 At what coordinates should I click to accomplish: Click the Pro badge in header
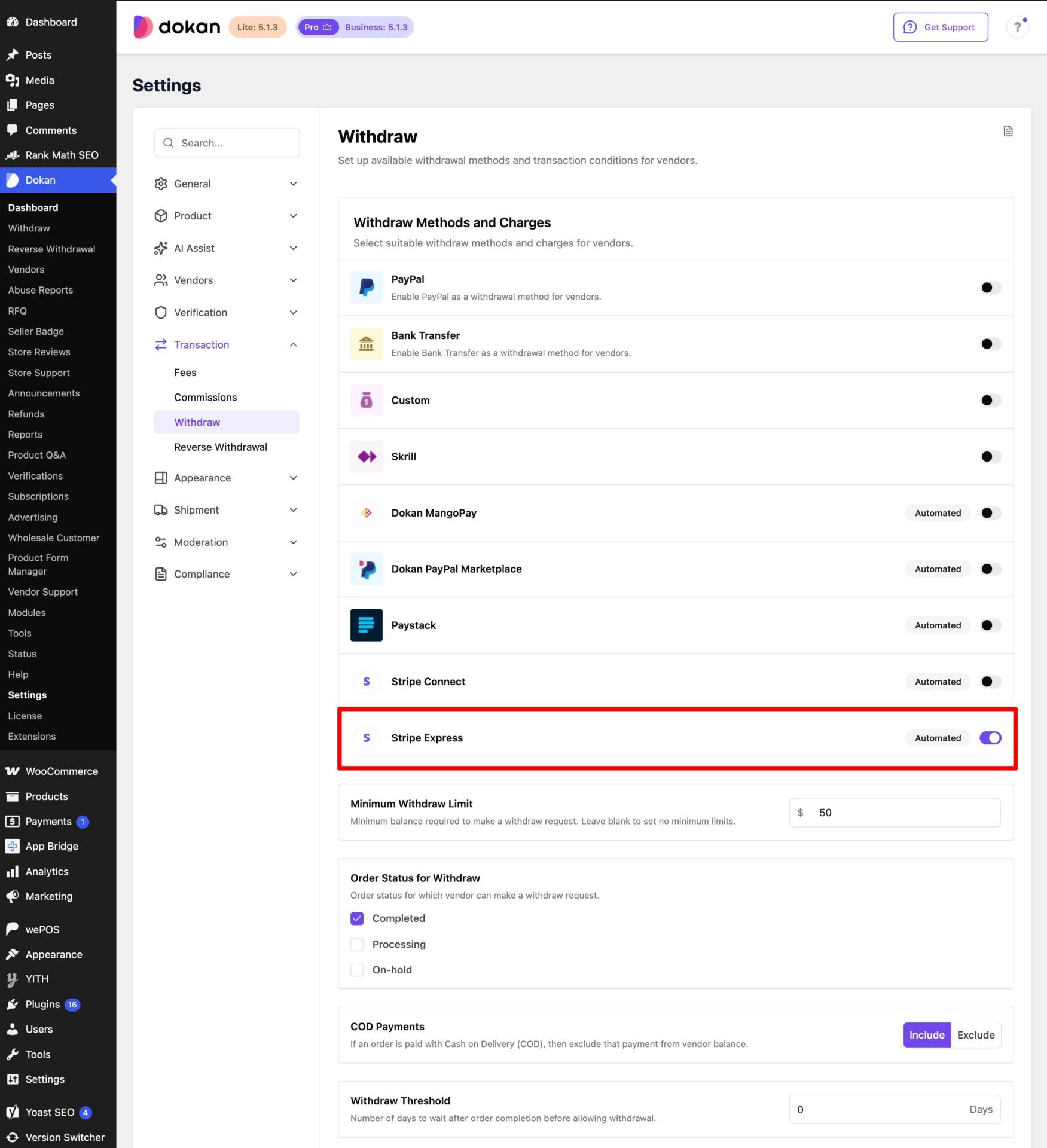coord(318,27)
